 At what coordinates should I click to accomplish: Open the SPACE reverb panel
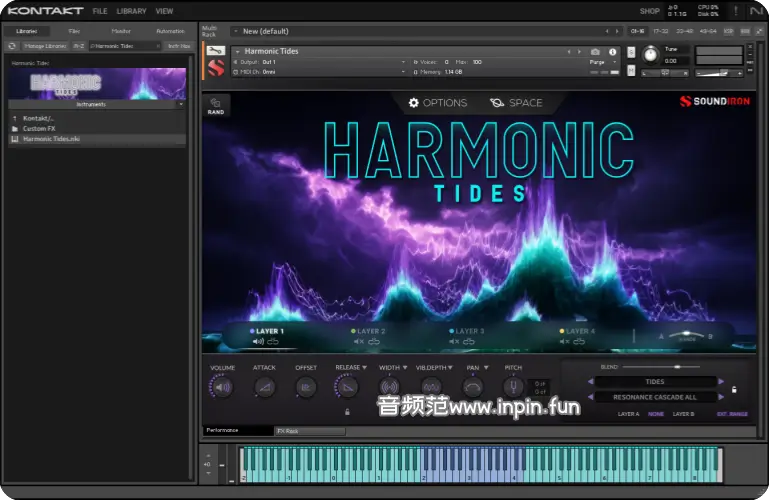516,103
